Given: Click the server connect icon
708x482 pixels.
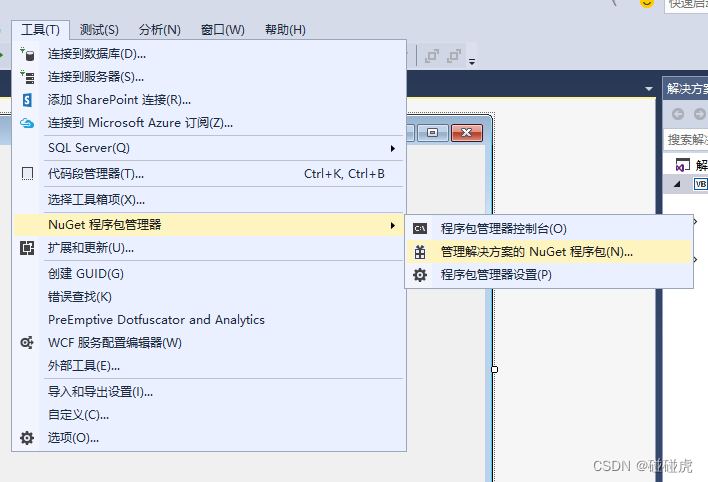Looking at the screenshot, I should (27, 77).
